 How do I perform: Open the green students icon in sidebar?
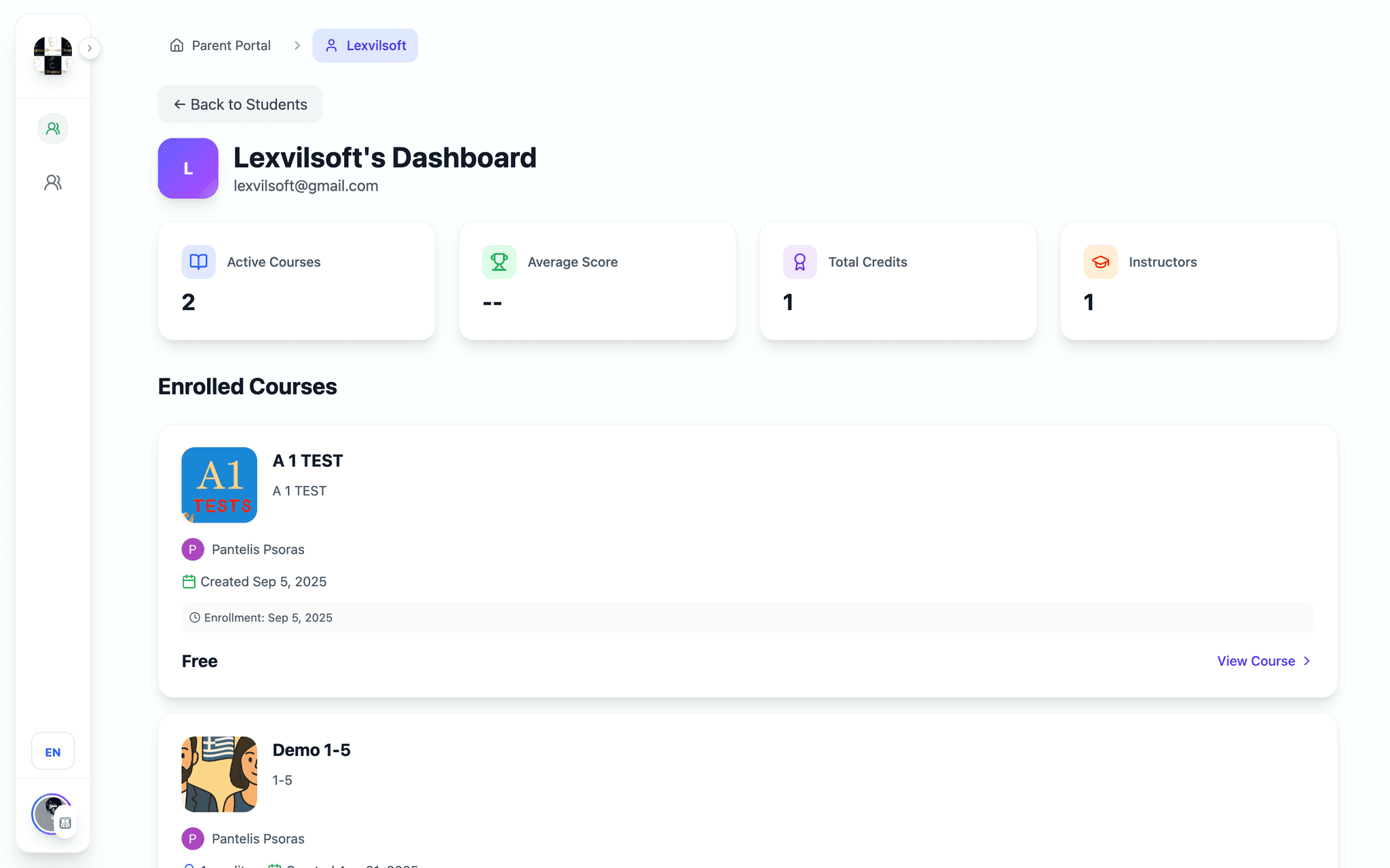coord(53,128)
